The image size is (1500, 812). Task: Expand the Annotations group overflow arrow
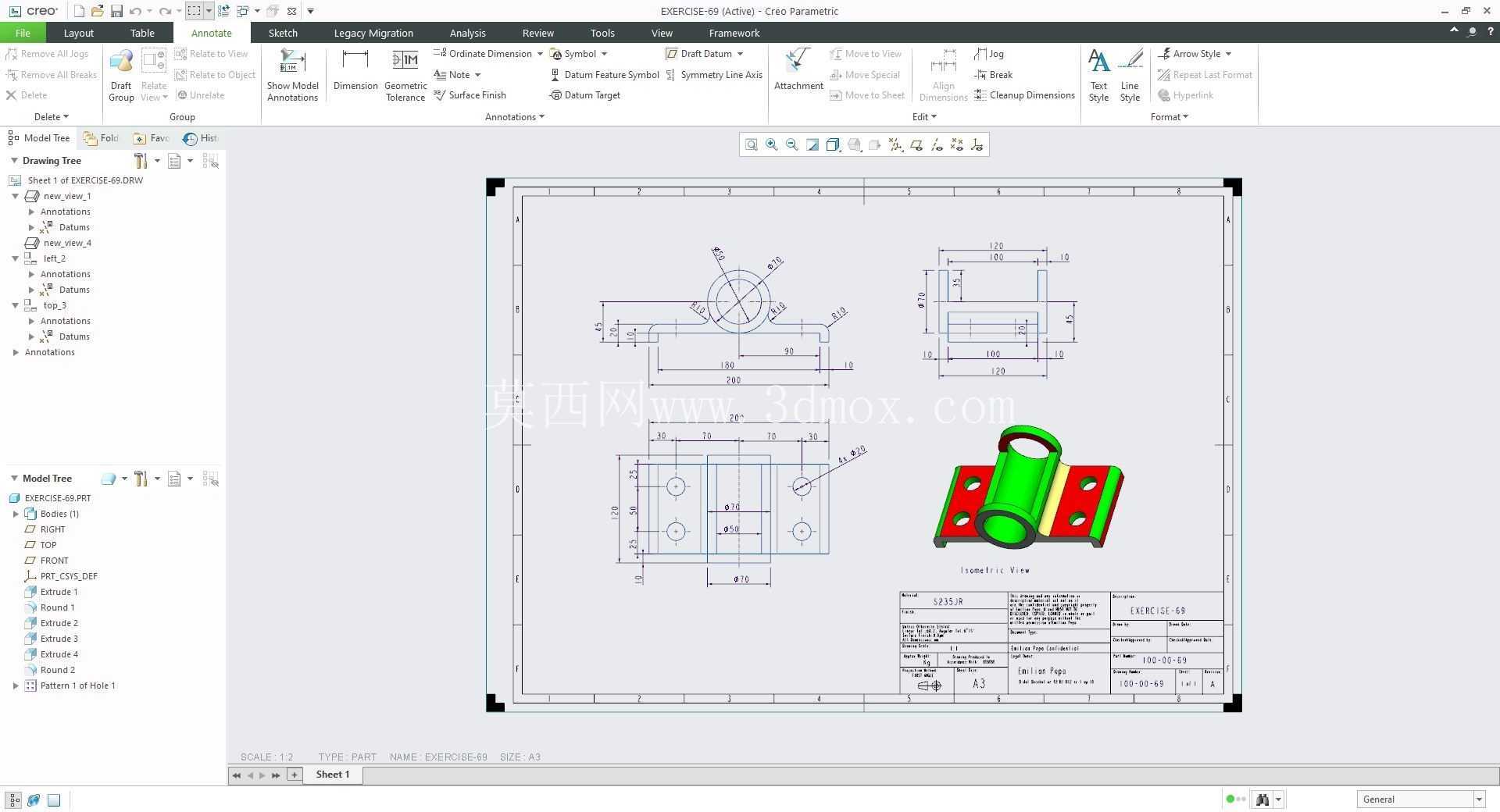(541, 117)
